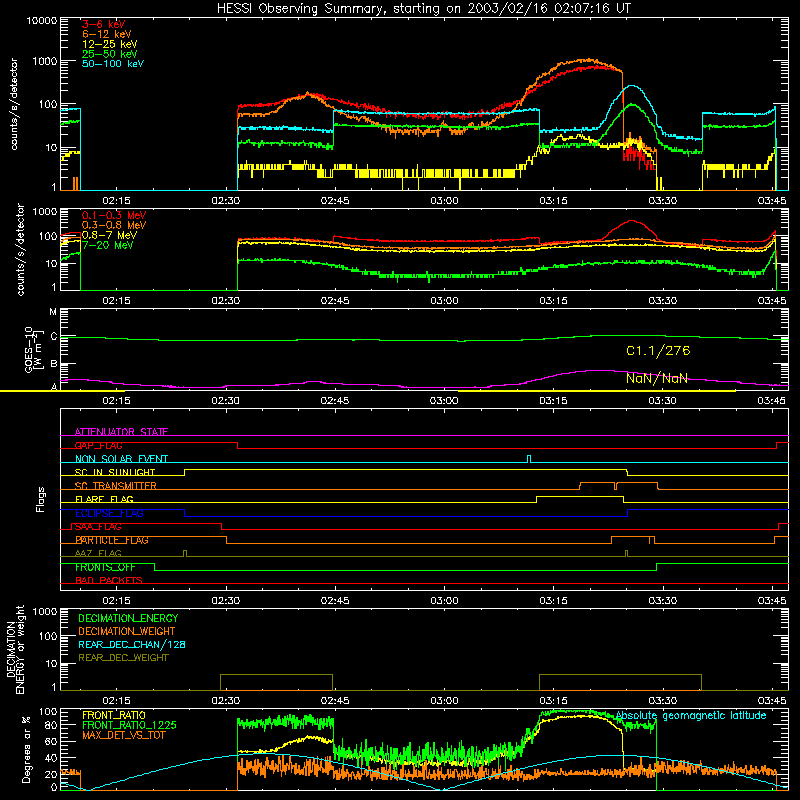
Task: Select the 12-25 keV legend label
Action: point(110,44)
